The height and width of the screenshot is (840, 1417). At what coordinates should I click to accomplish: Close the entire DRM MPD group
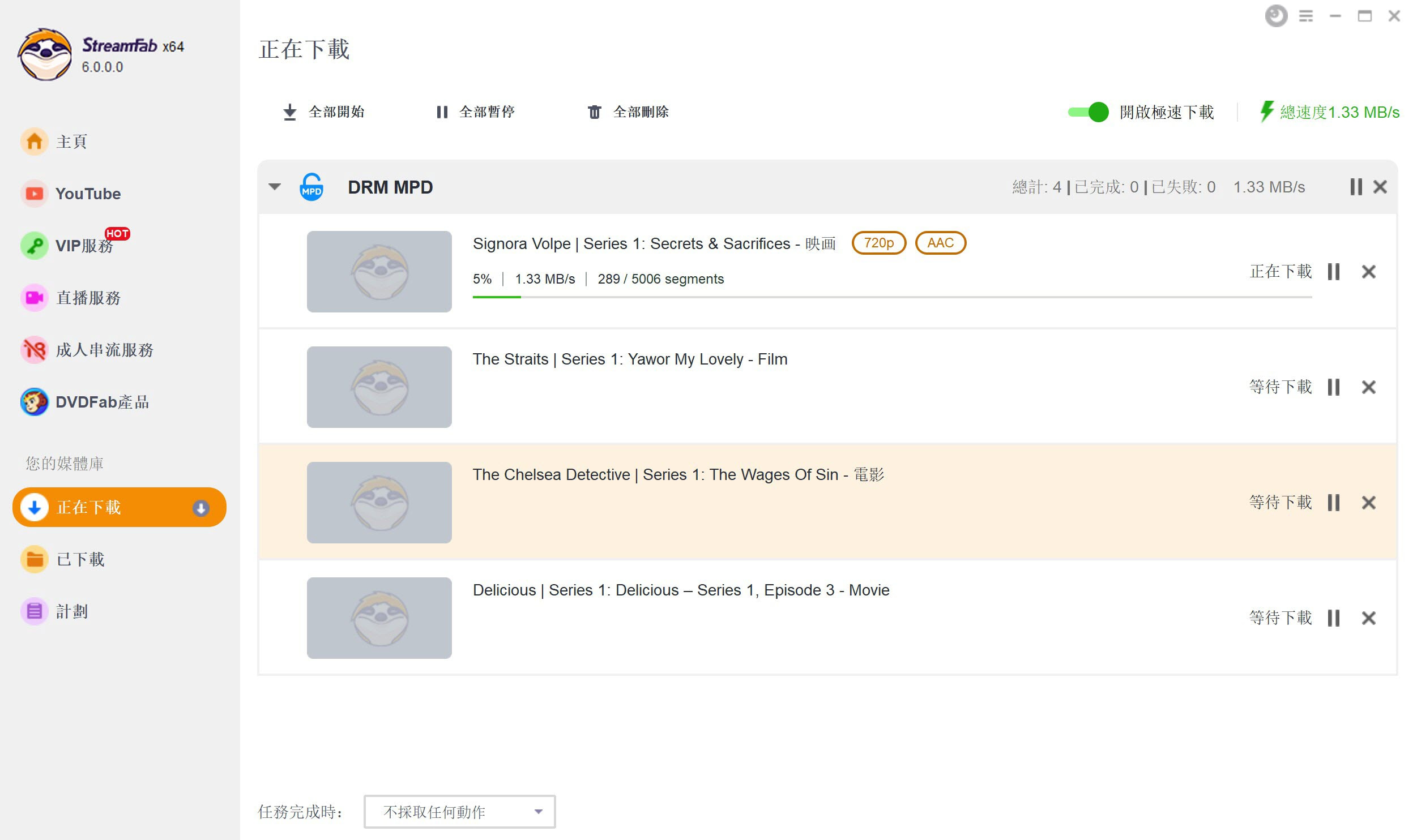[1380, 187]
